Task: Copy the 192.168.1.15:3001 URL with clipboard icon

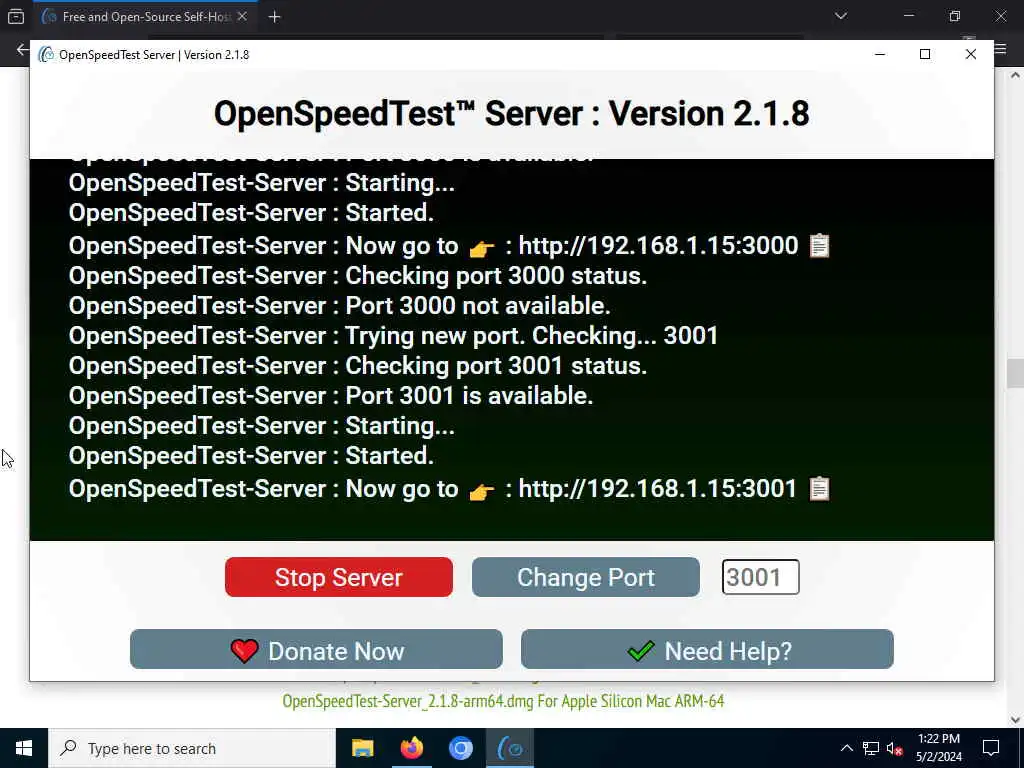Action: 819,489
